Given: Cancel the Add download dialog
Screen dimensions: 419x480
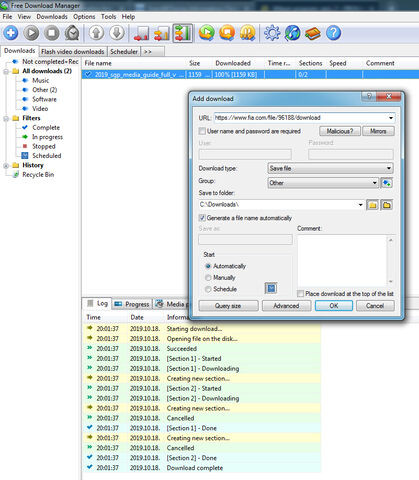Looking at the screenshot, I should click(375, 306).
